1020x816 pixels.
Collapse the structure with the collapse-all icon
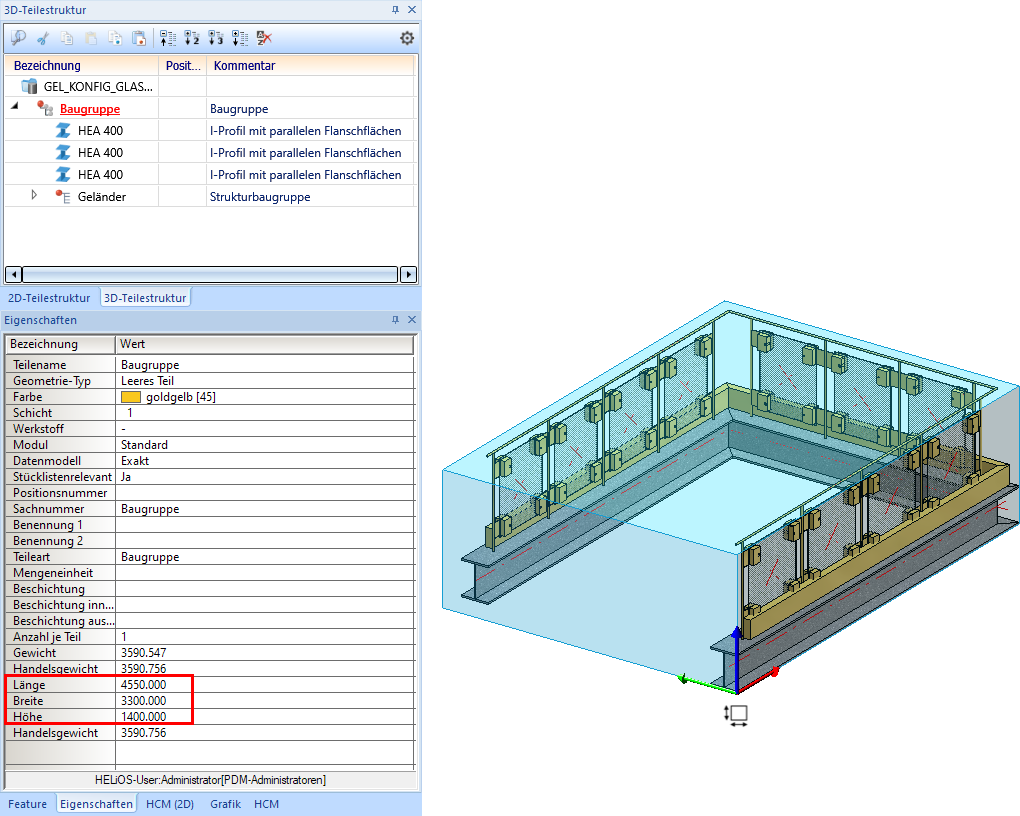tap(168, 39)
